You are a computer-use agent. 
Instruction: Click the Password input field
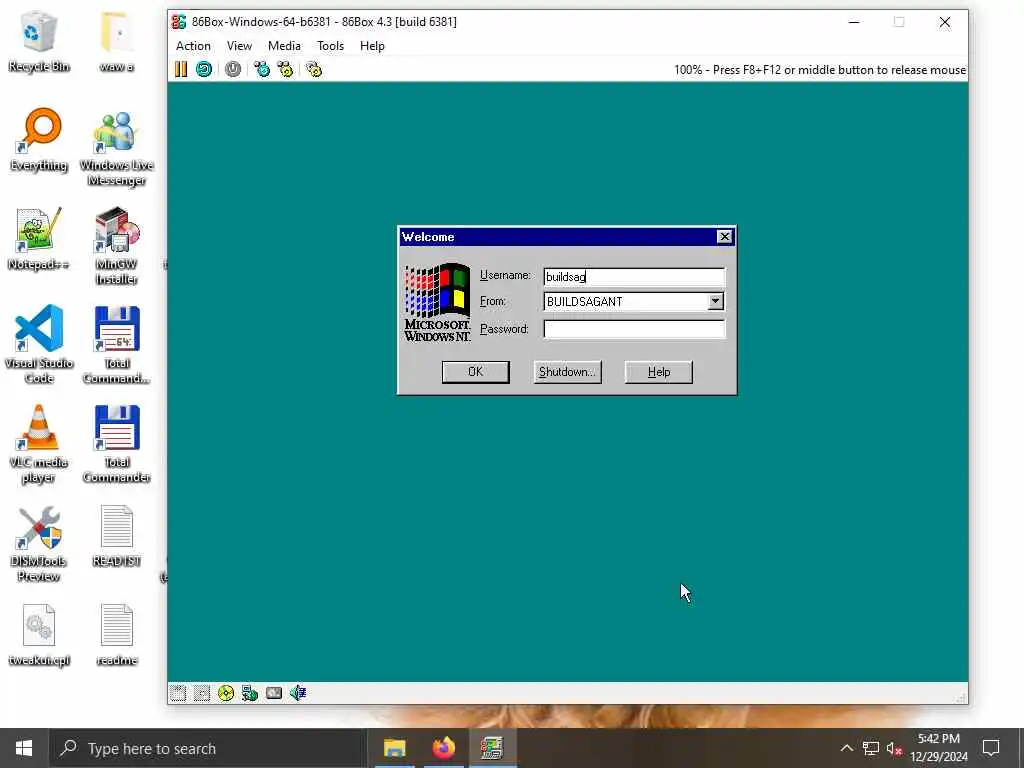point(633,329)
